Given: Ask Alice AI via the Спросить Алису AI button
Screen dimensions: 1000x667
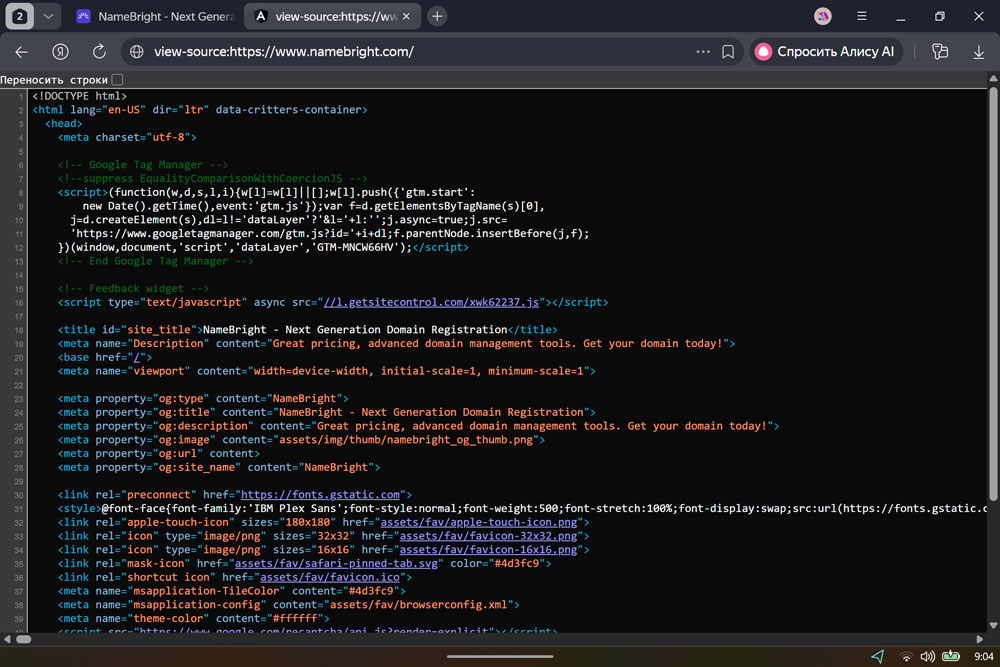Looking at the screenshot, I should coord(825,52).
